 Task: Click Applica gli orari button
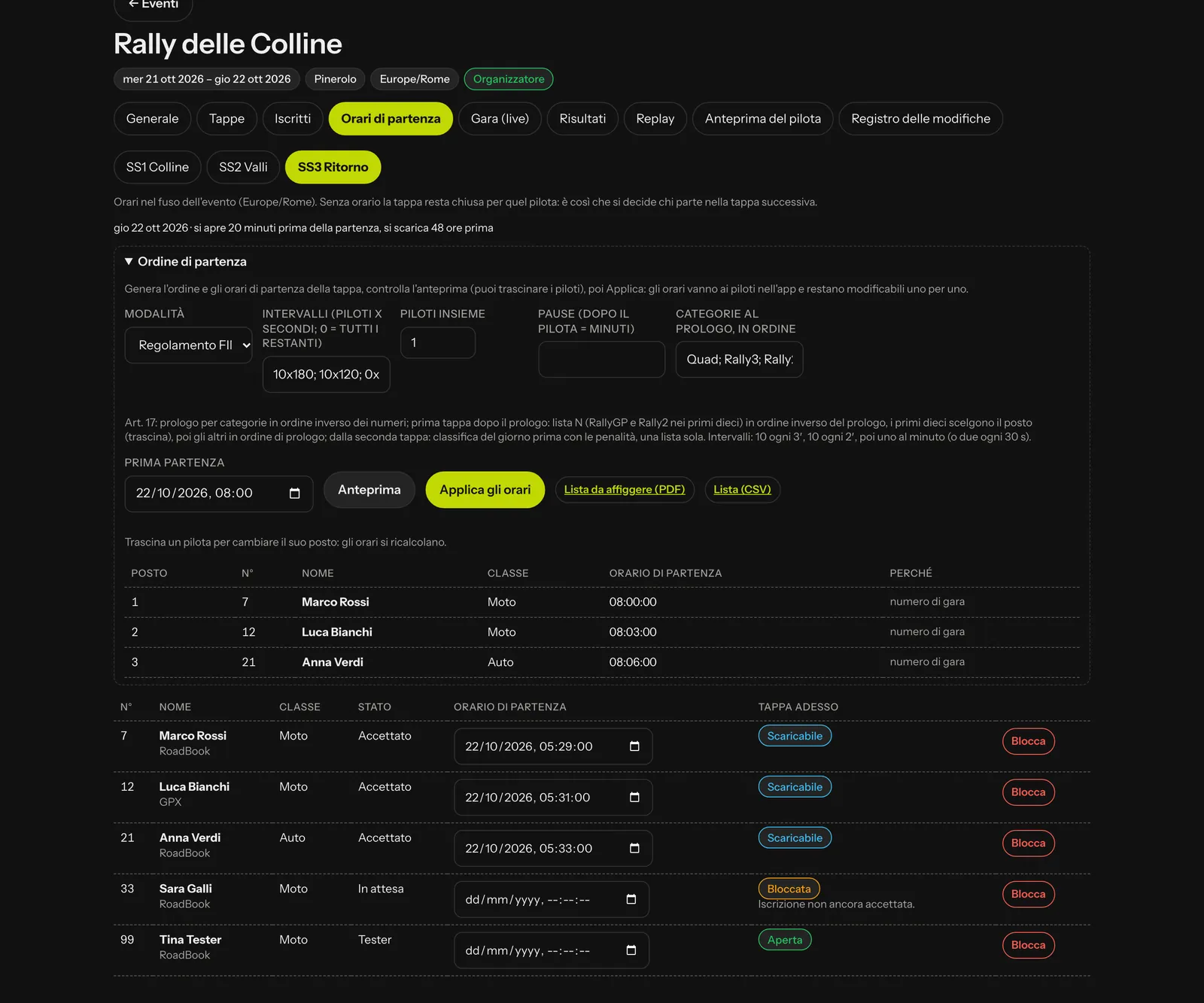pyautogui.click(x=485, y=490)
